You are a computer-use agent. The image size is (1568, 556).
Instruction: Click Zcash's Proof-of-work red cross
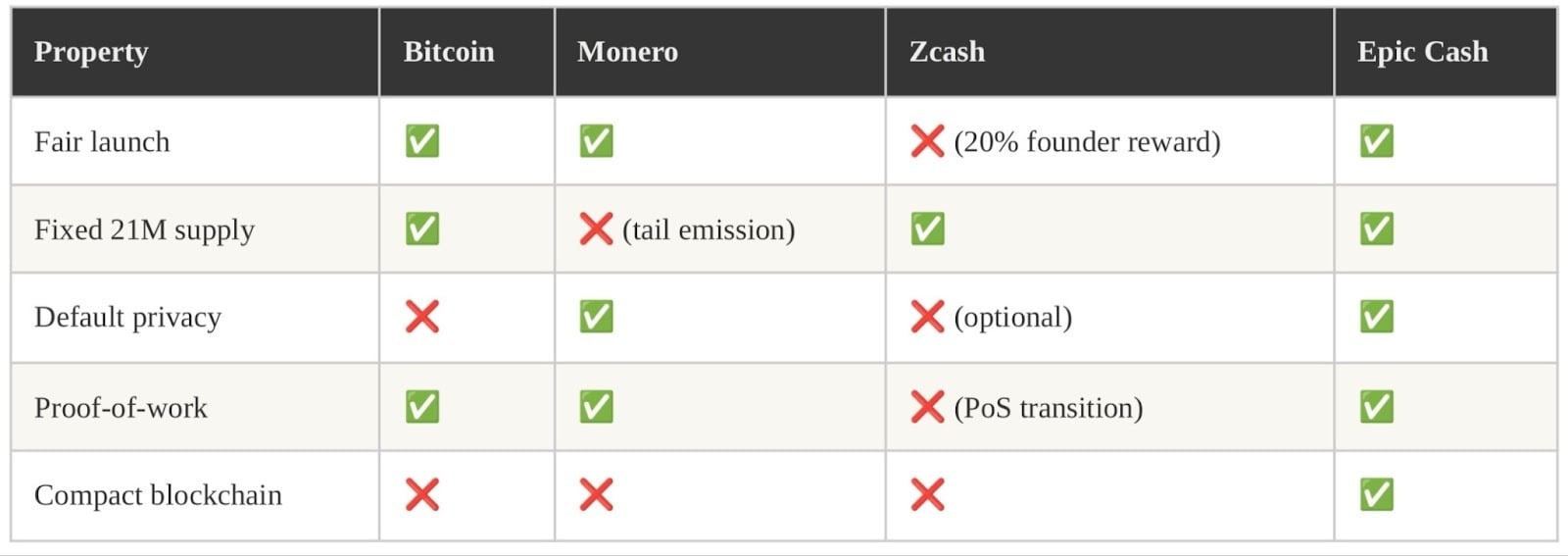(927, 407)
